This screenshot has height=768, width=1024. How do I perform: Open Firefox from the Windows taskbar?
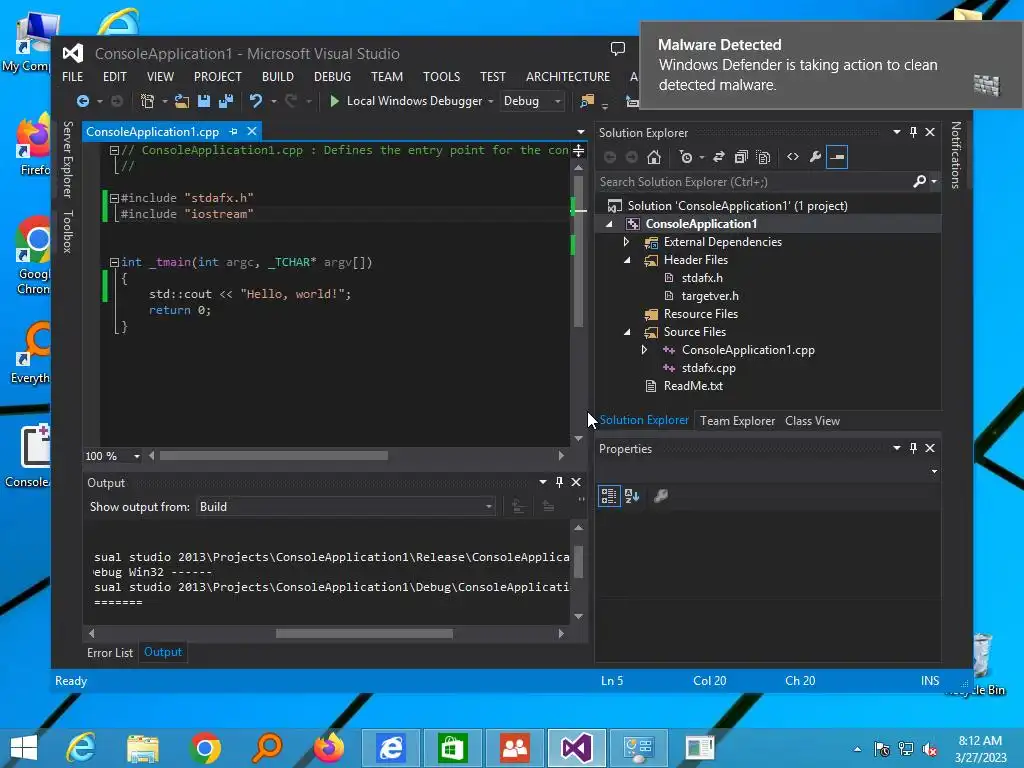(x=329, y=748)
